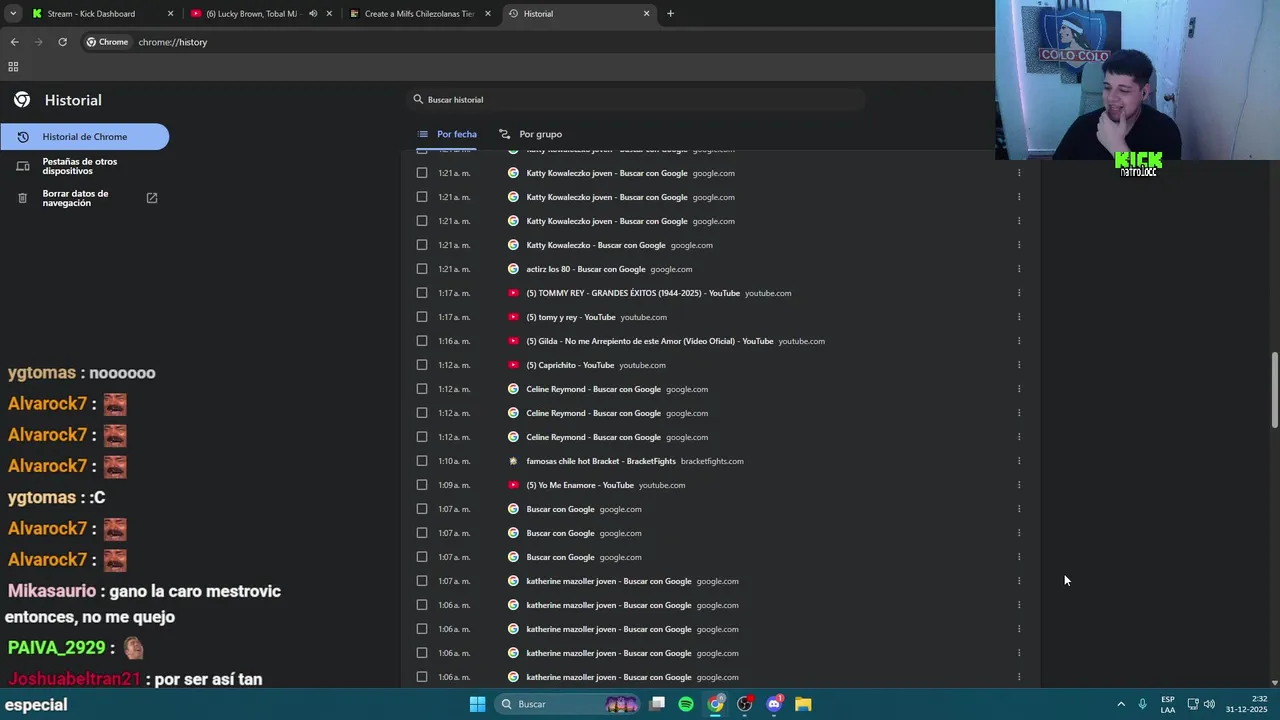1280x720 pixels.
Task: Open the Spotify taskbar icon
Action: pos(686,704)
